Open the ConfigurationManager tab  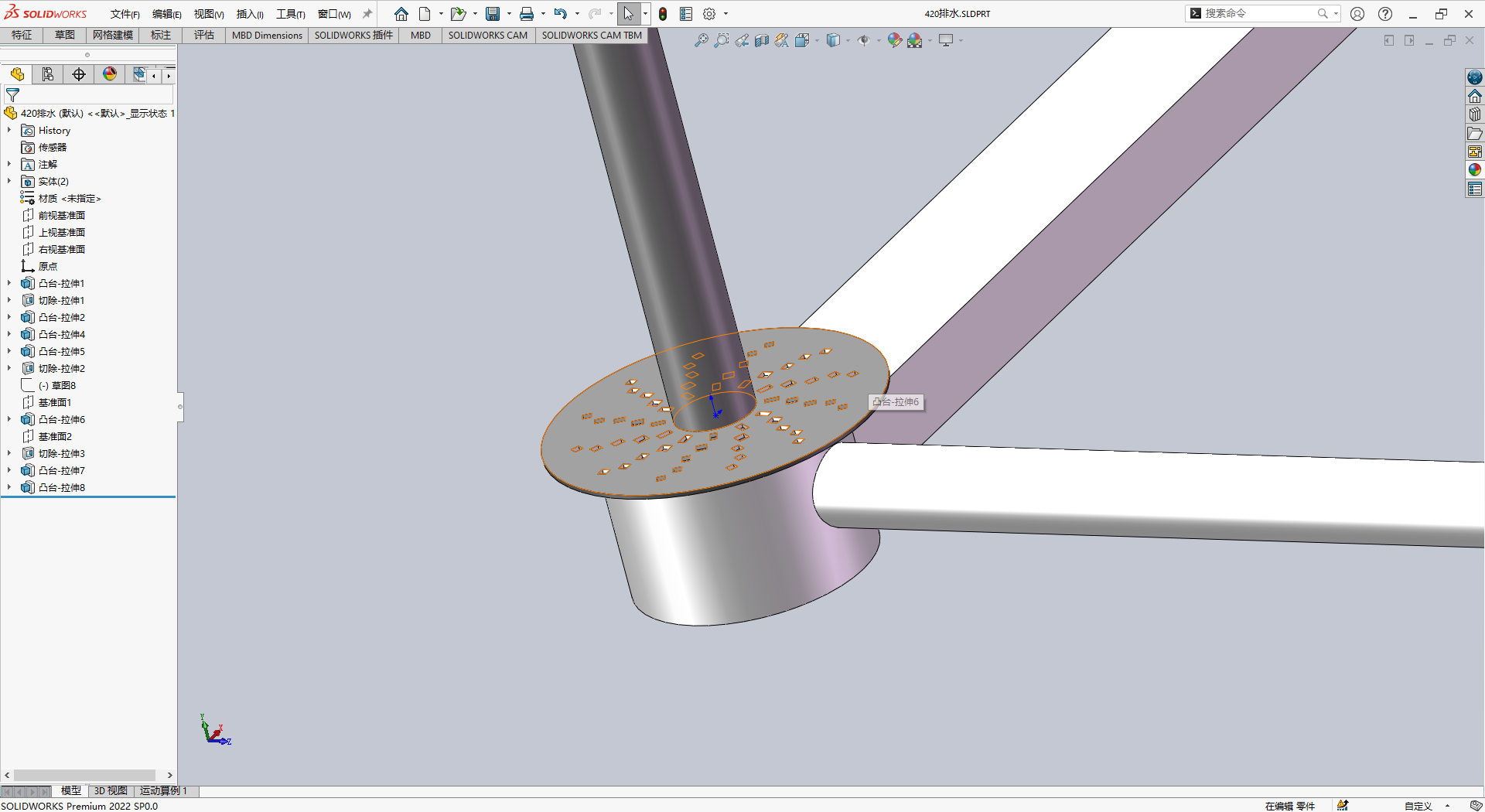point(48,74)
